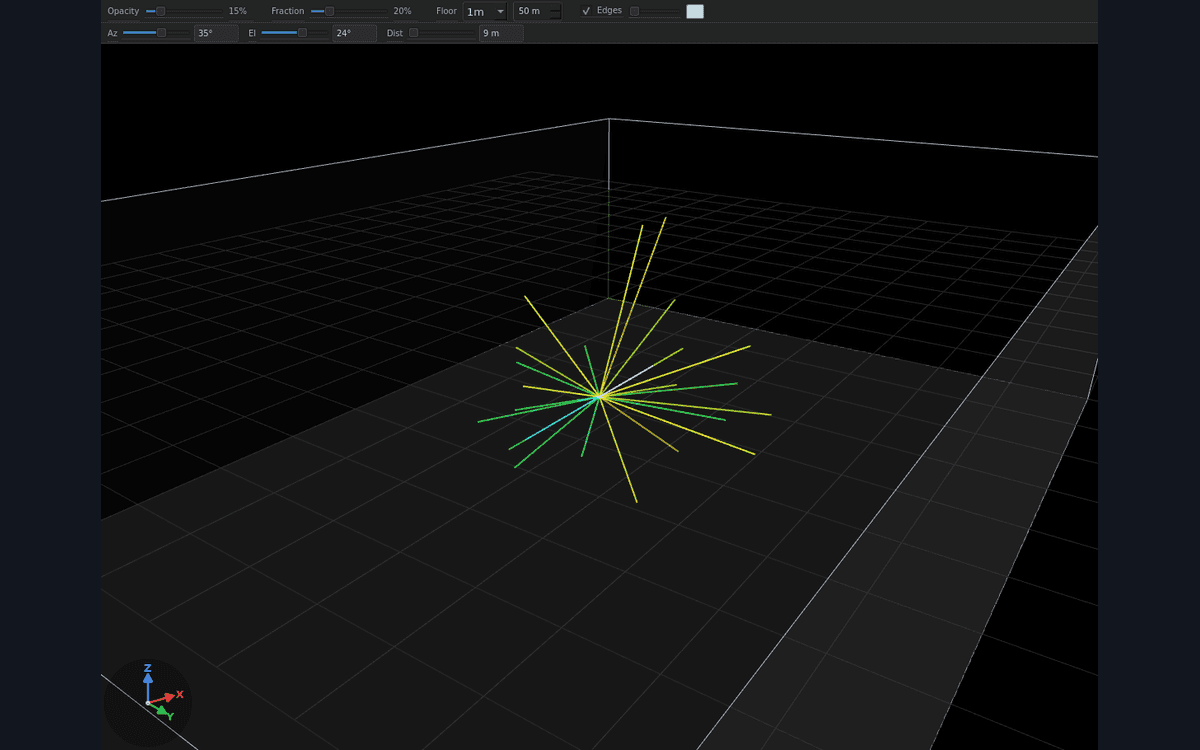Click the azimuth 35° value field
1200x750 pixels.
point(216,33)
